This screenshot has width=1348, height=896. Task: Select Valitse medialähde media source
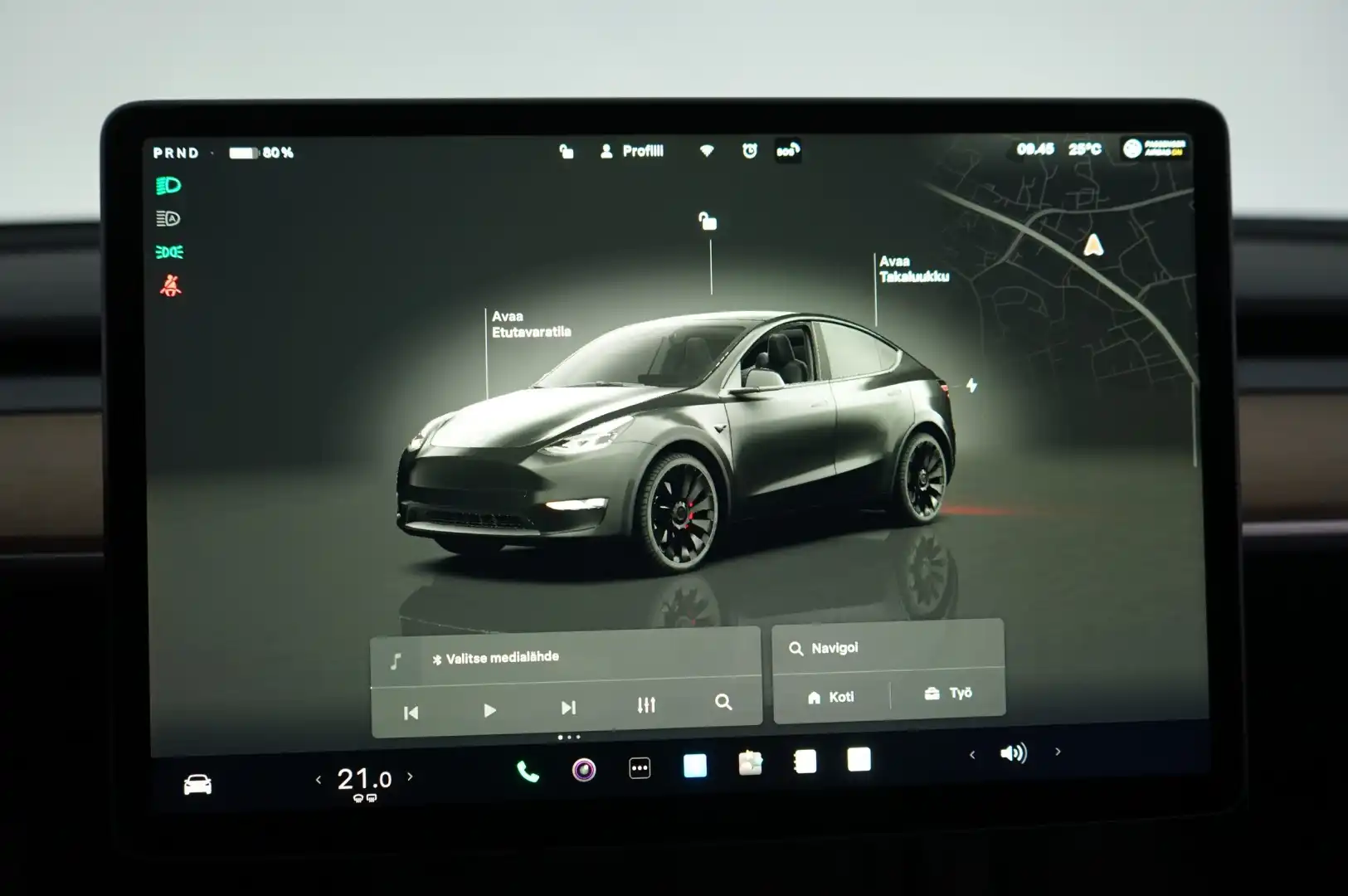click(x=496, y=658)
